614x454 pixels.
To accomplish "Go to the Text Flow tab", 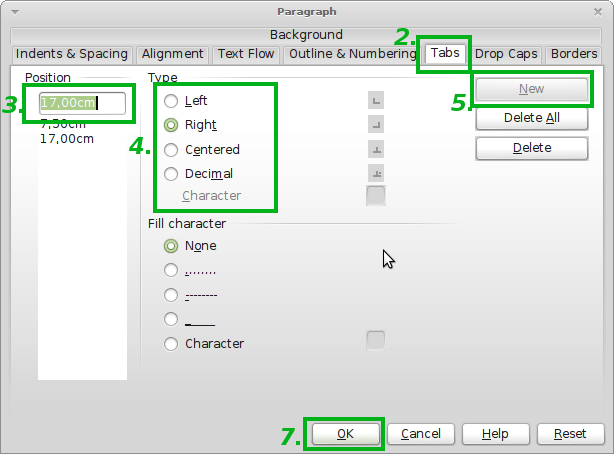I will (246, 54).
